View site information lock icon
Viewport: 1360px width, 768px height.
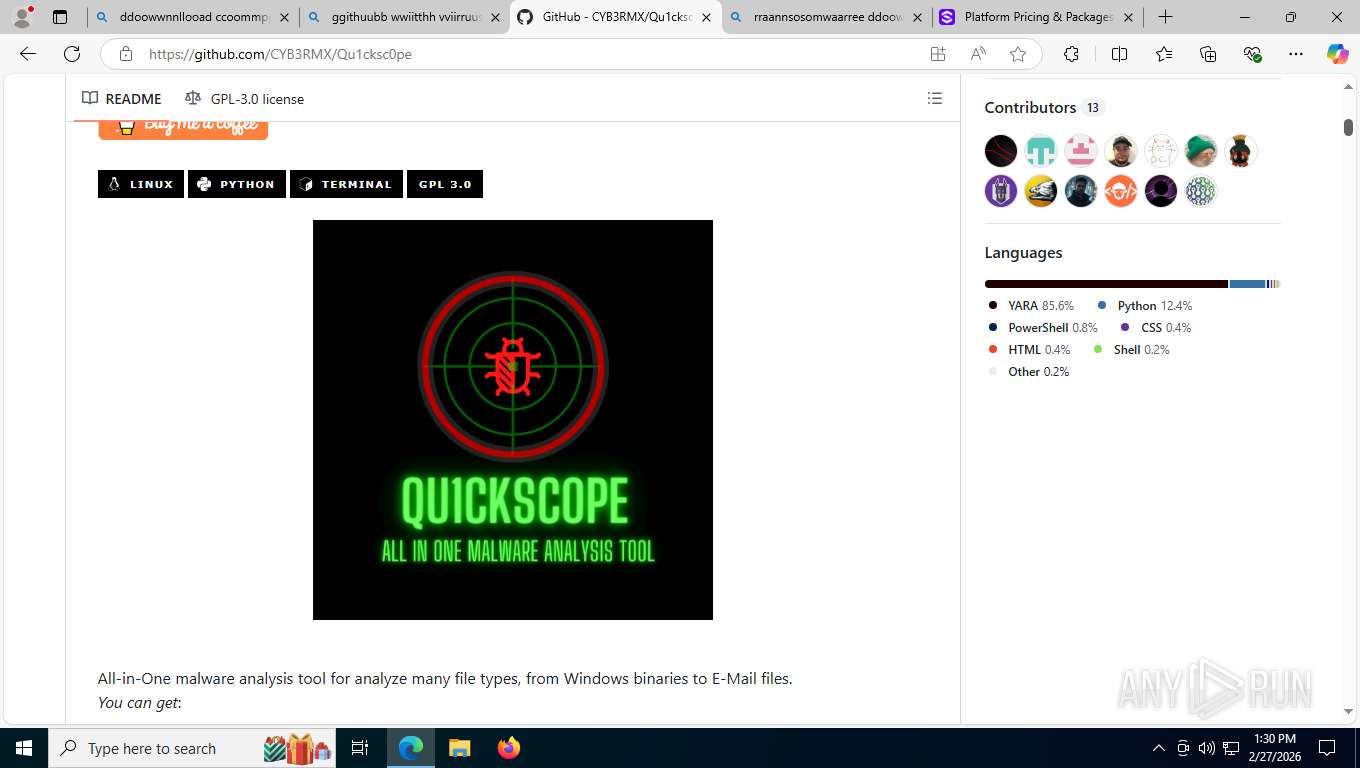124,54
